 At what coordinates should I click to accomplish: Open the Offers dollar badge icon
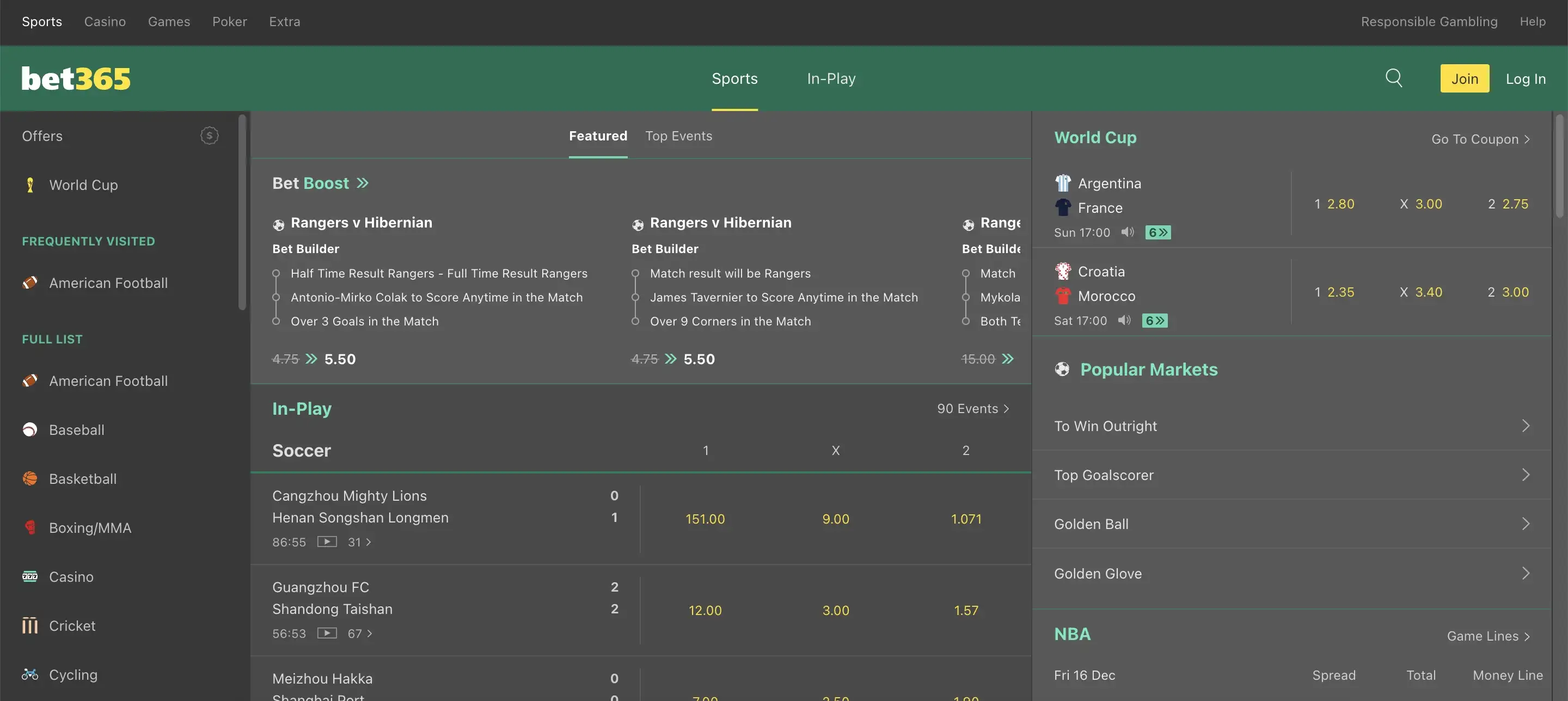210,136
